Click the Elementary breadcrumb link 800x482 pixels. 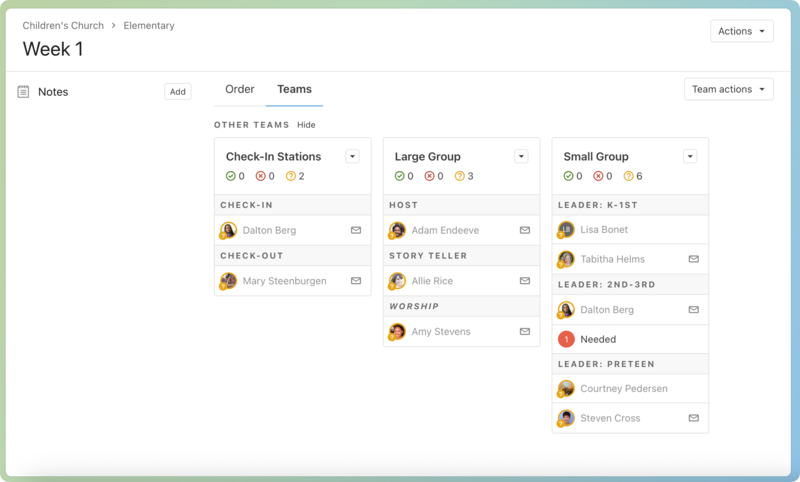(149, 26)
